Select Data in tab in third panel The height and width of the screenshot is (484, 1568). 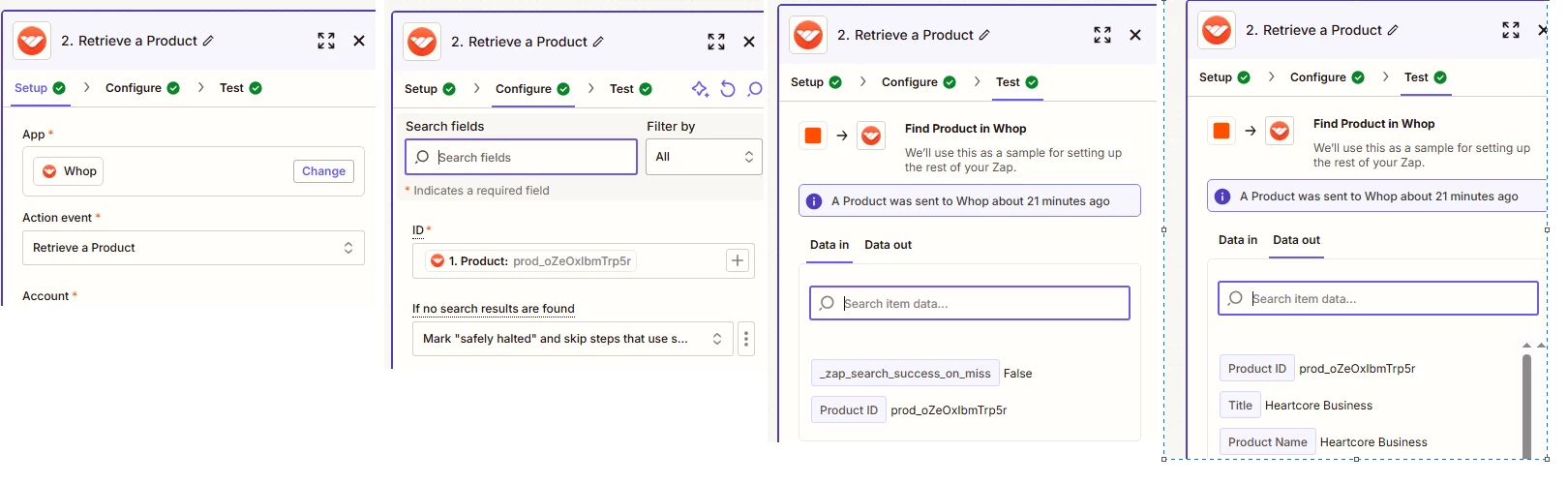coord(829,245)
